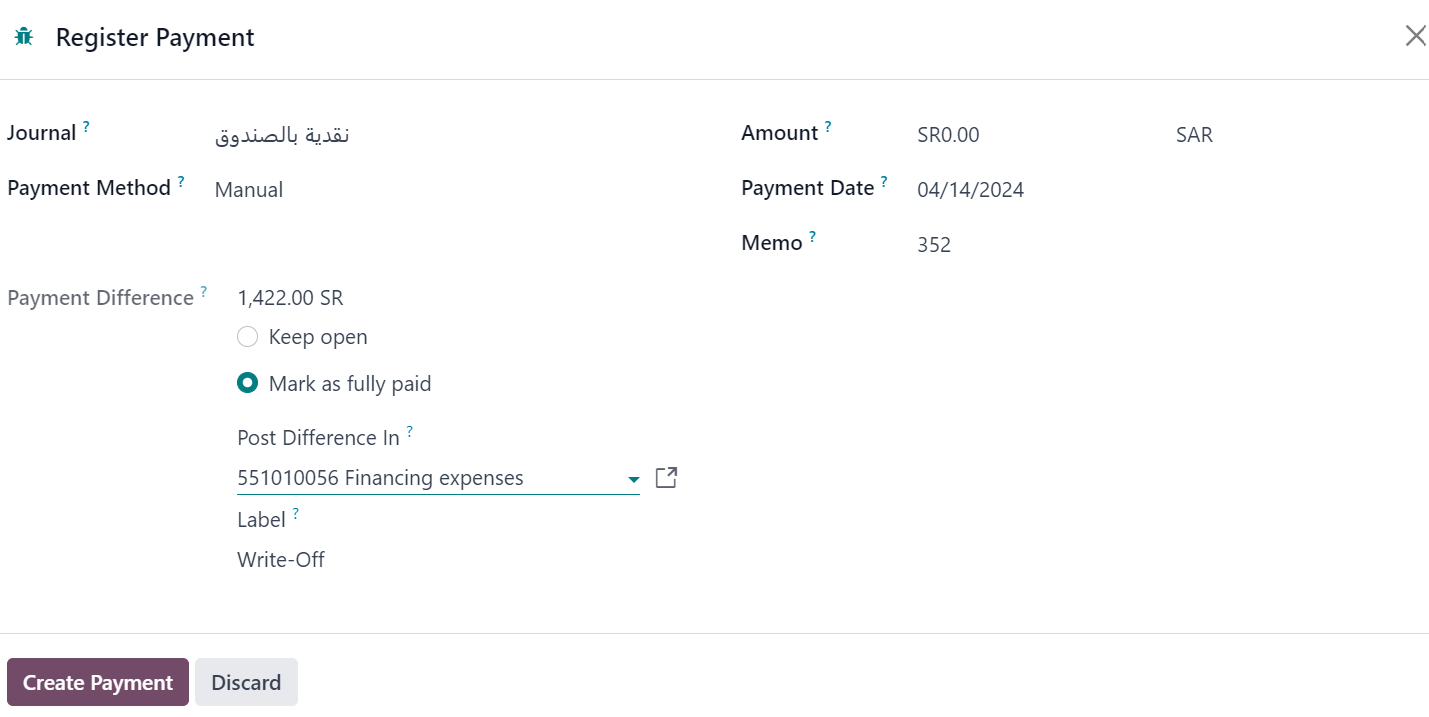This screenshot has height=717, width=1429.
Task: Click tooltip icon next to Memo label
Action: click(x=812, y=237)
